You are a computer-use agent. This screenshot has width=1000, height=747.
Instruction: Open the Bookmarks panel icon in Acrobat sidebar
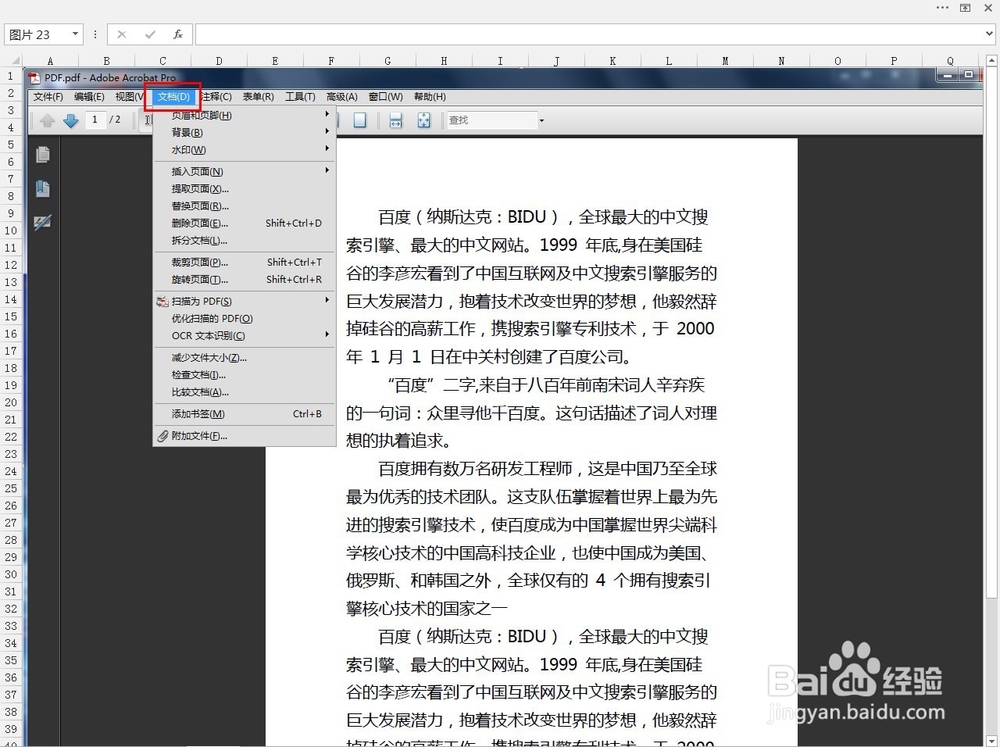(43, 189)
